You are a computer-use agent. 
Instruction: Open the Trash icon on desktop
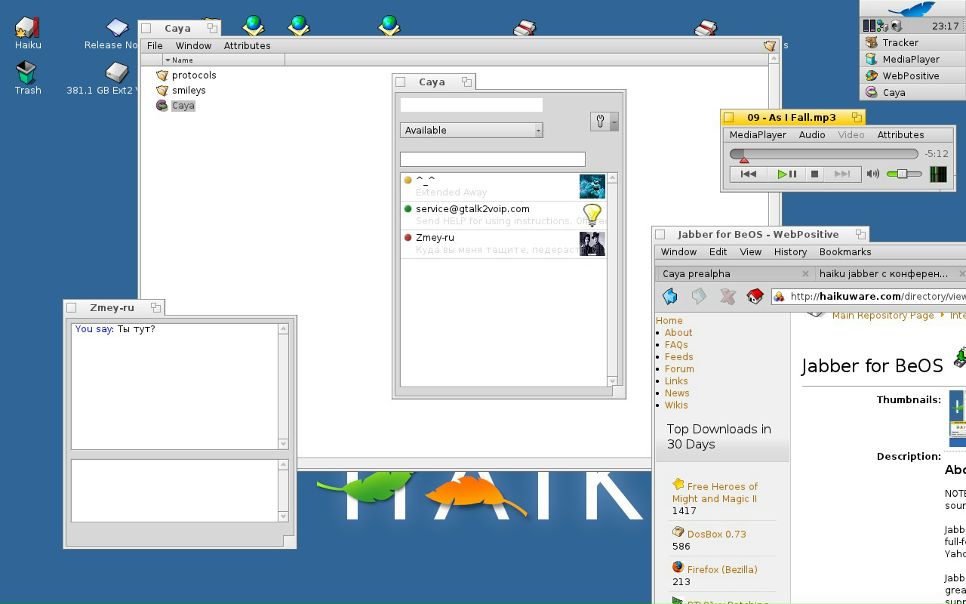[27, 72]
